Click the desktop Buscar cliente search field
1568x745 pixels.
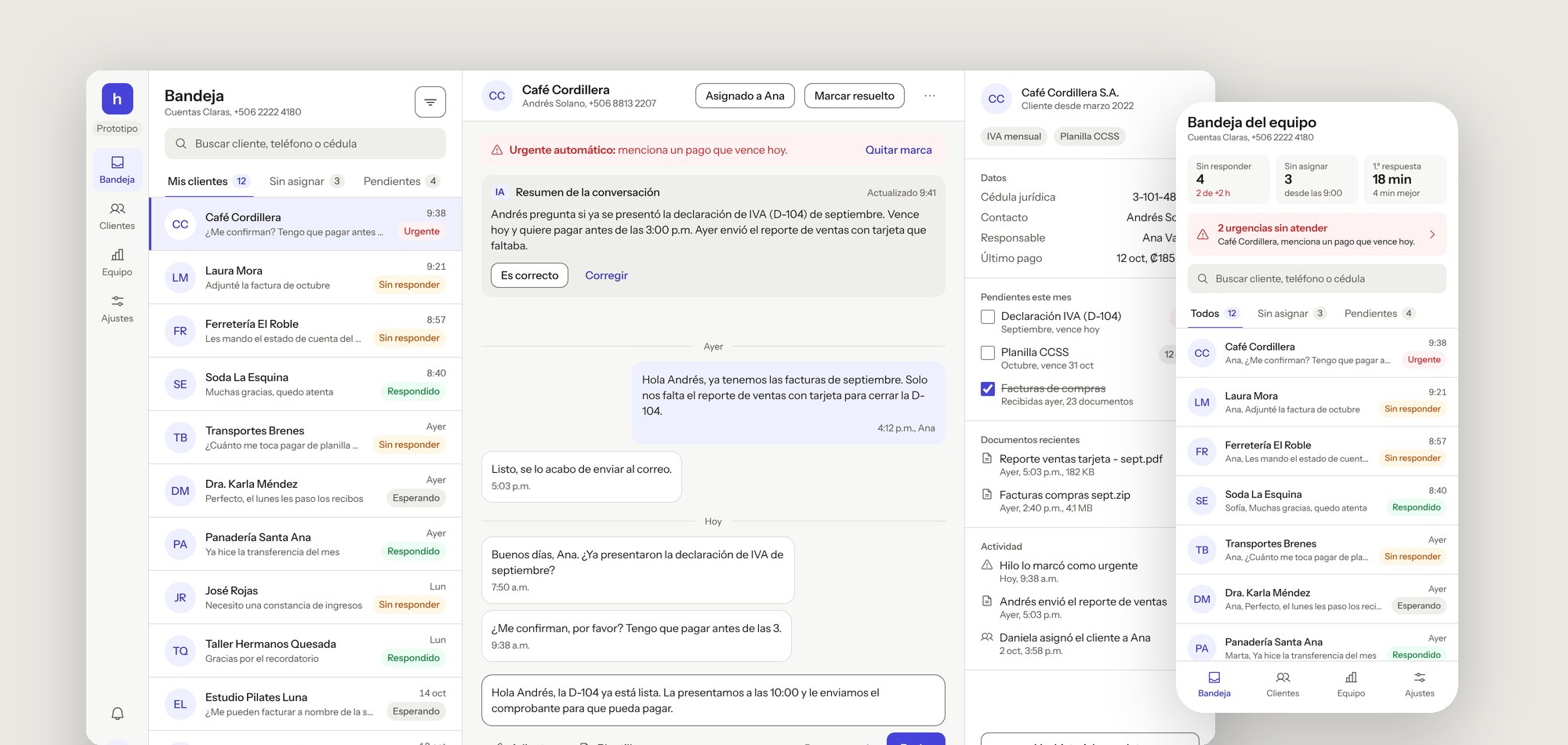click(305, 144)
